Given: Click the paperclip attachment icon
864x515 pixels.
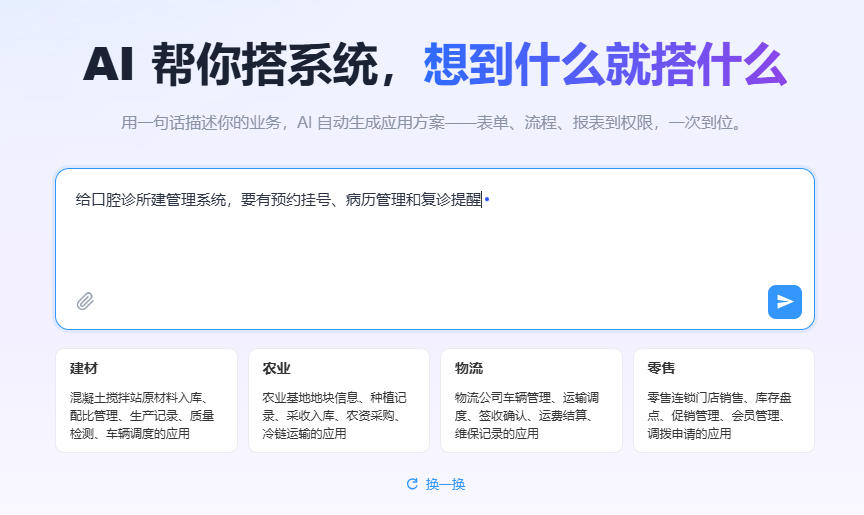Looking at the screenshot, I should point(85,301).
